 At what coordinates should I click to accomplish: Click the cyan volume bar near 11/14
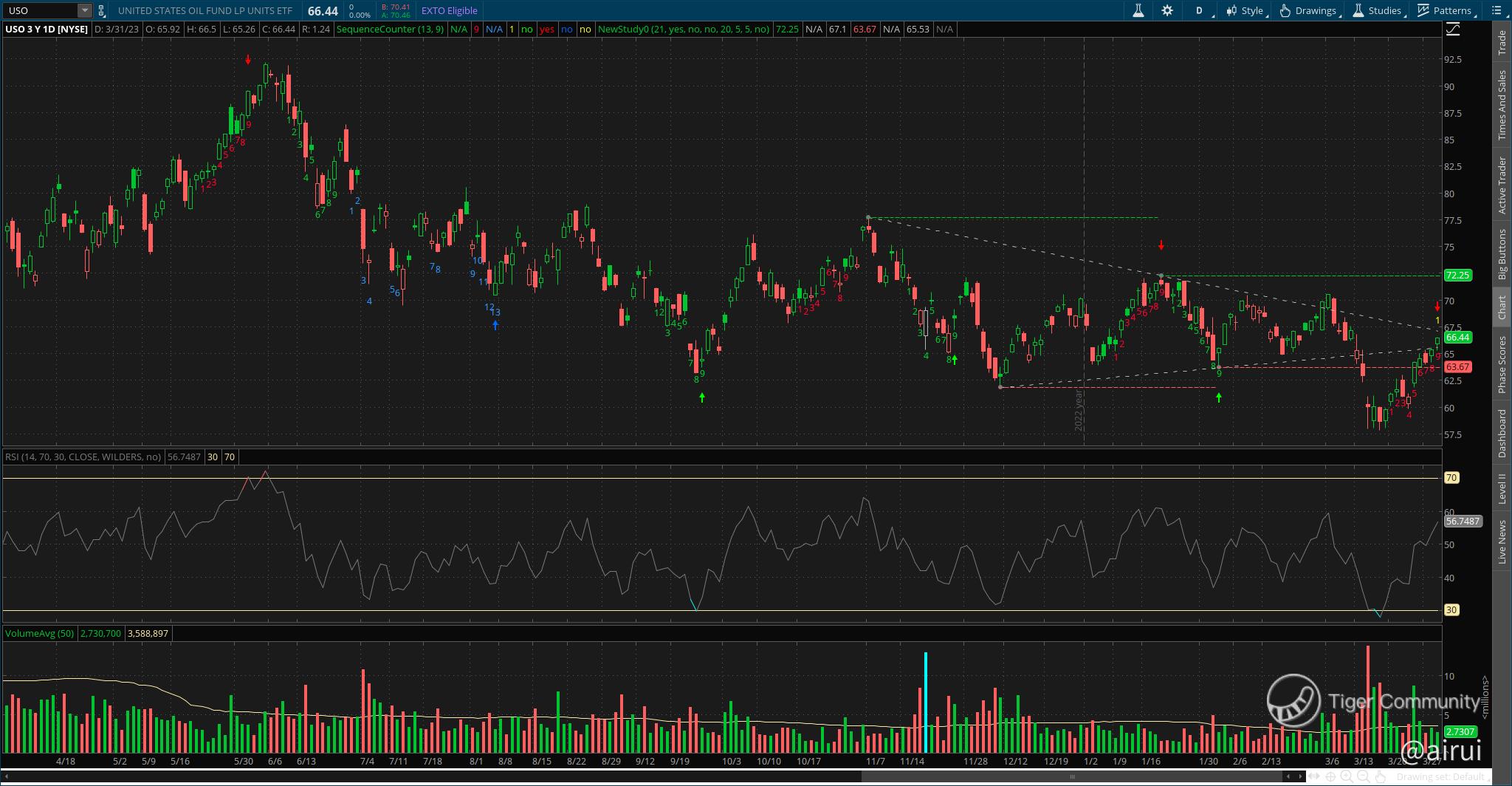pyautogui.click(x=925, y=703)
